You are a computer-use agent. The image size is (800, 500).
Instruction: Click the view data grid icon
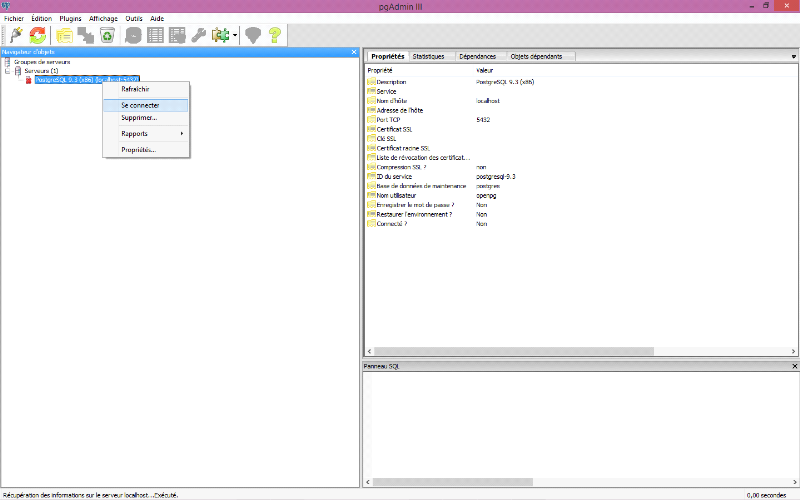(156, 35)
